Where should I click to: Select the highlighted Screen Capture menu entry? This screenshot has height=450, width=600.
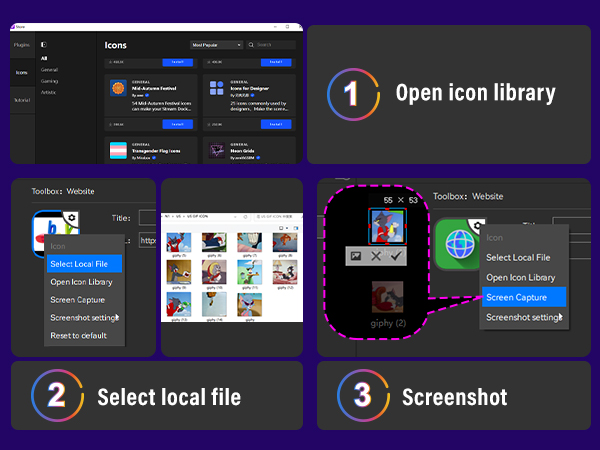pyautogui.click(x=522, y=297)
